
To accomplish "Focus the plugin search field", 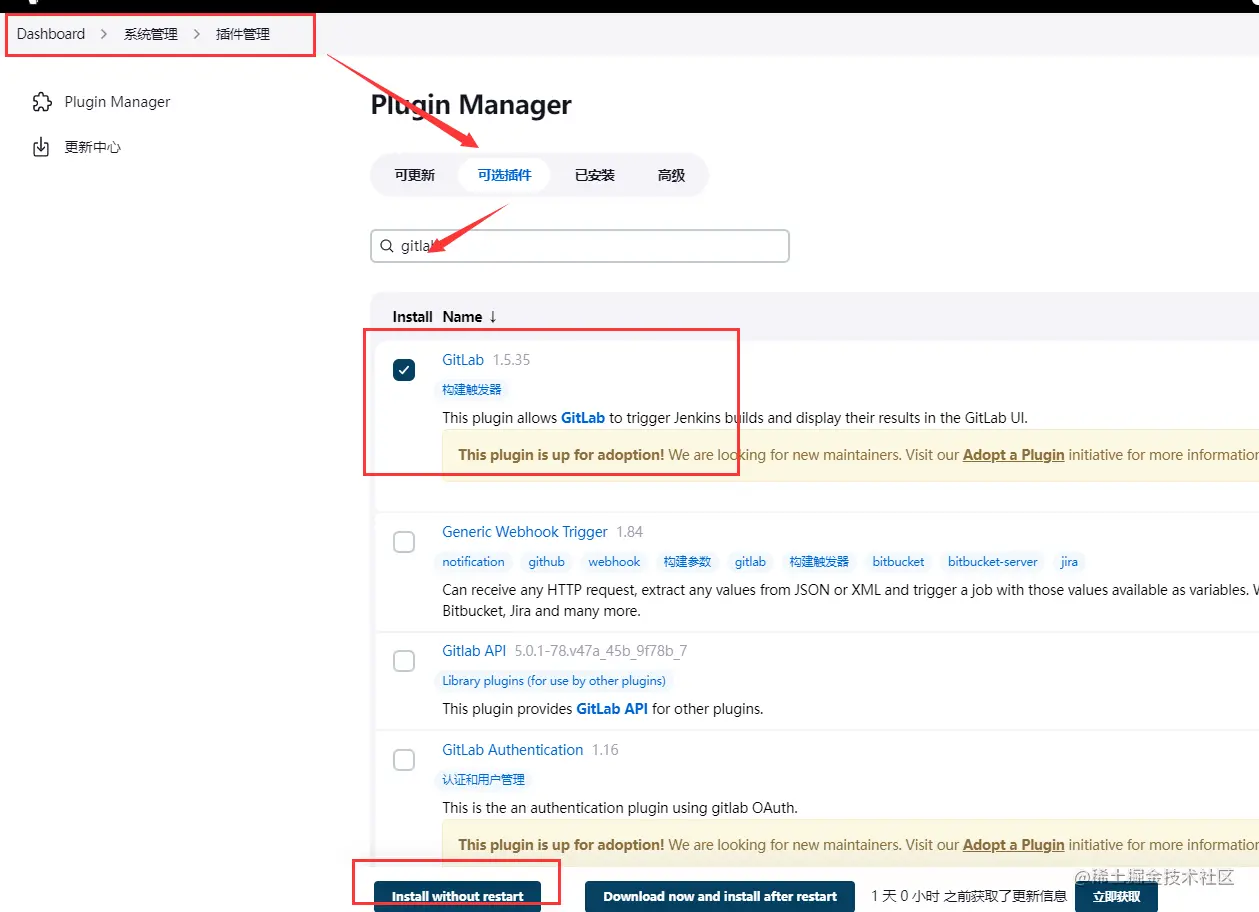I will pos(580,246).
